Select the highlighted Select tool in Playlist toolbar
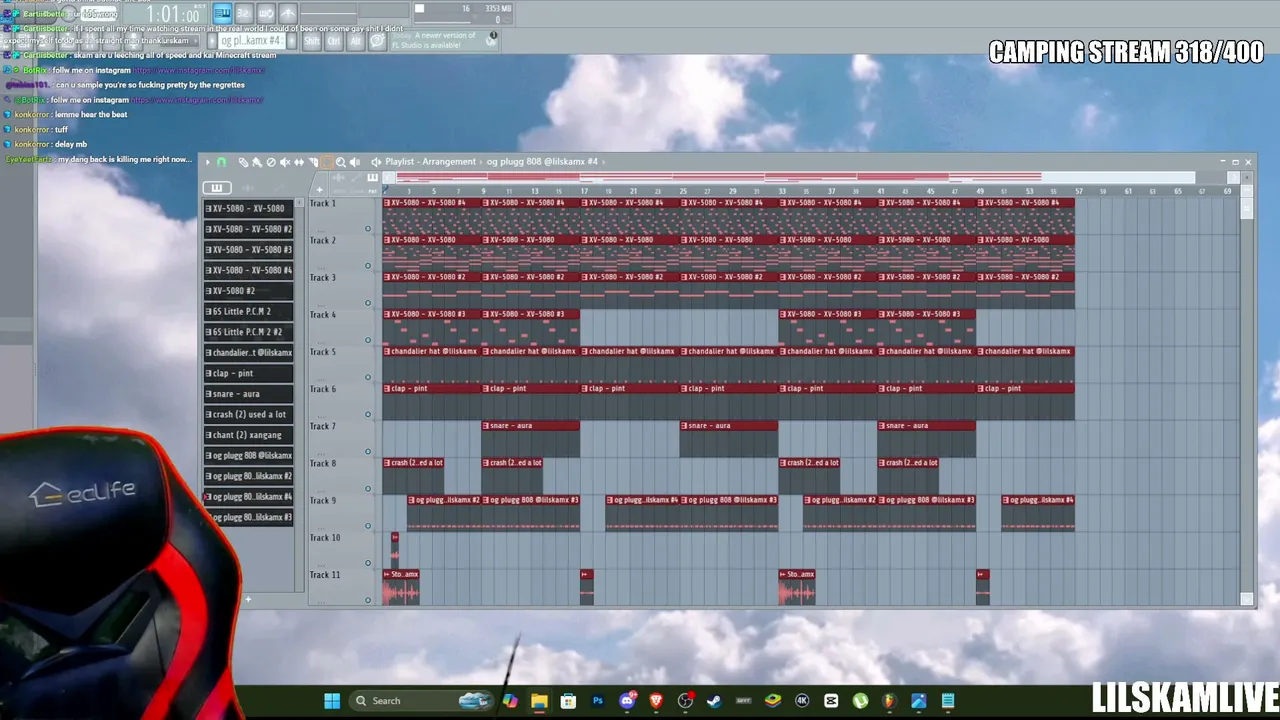Viewport: 1280px width, 720px height. point(327,162)
